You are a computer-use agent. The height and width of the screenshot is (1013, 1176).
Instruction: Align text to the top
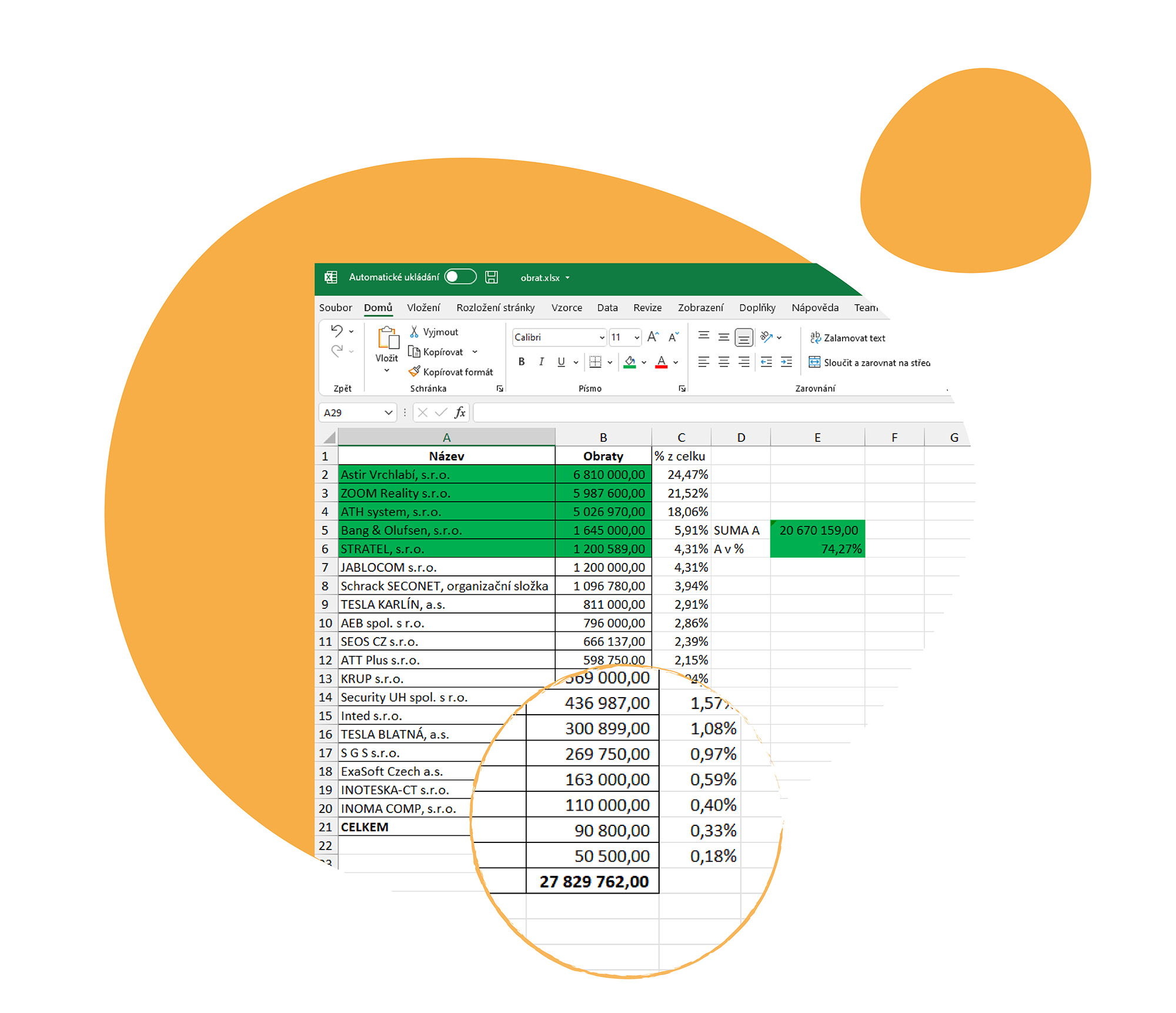tap(704, 336)
